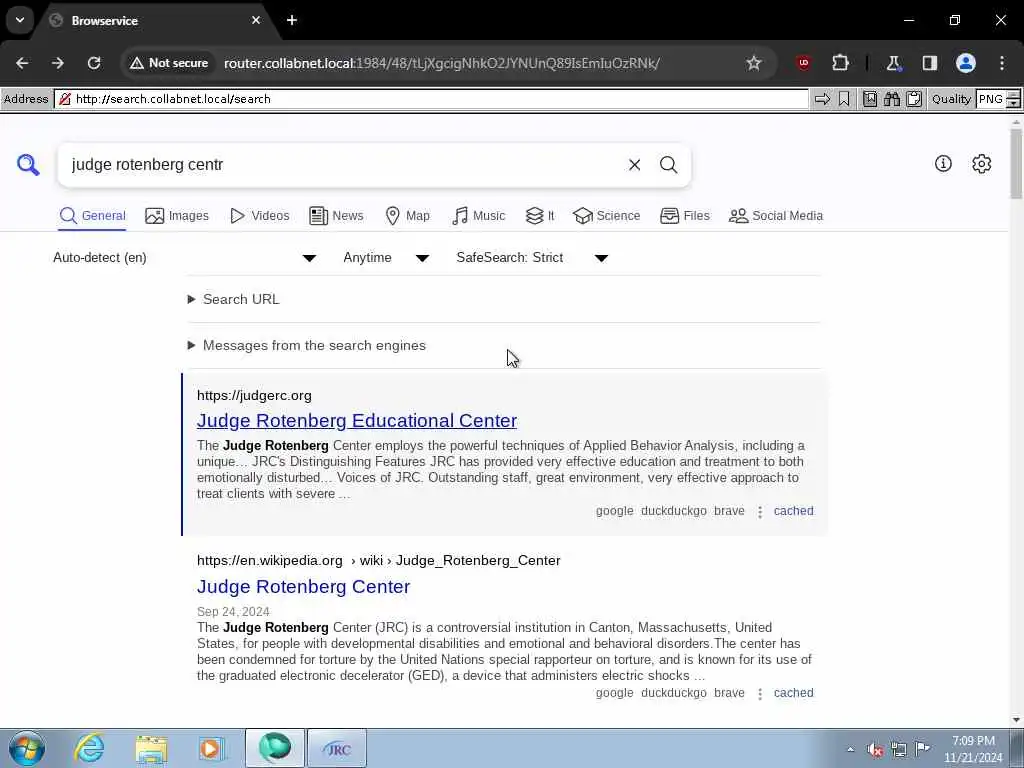Click https://judgerc.org result URL
Viewport: 1024px width, 768px height.
tap(254, 396)
